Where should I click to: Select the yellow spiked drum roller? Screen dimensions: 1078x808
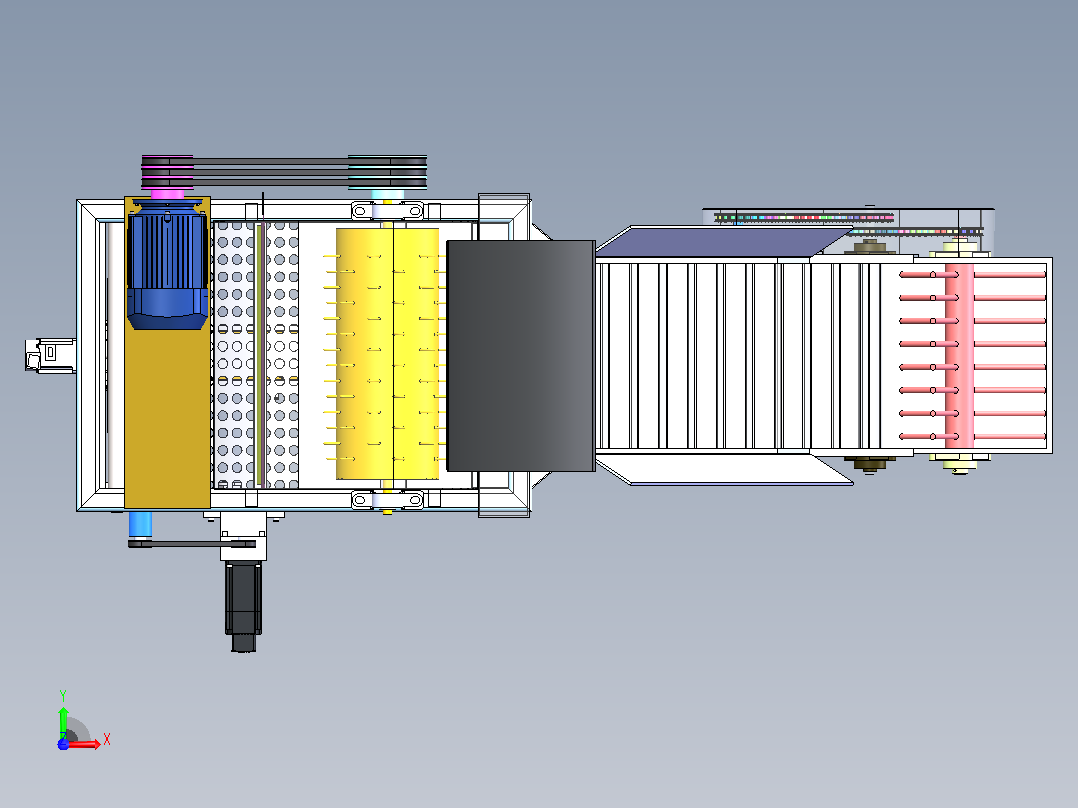pyautogui.click(x=387, y=354)
